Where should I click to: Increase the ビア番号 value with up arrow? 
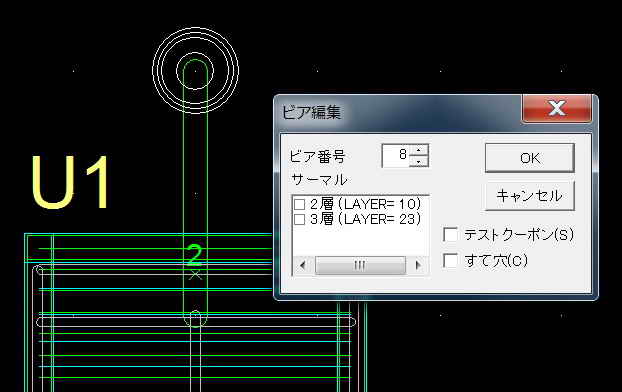click(419, 150)
